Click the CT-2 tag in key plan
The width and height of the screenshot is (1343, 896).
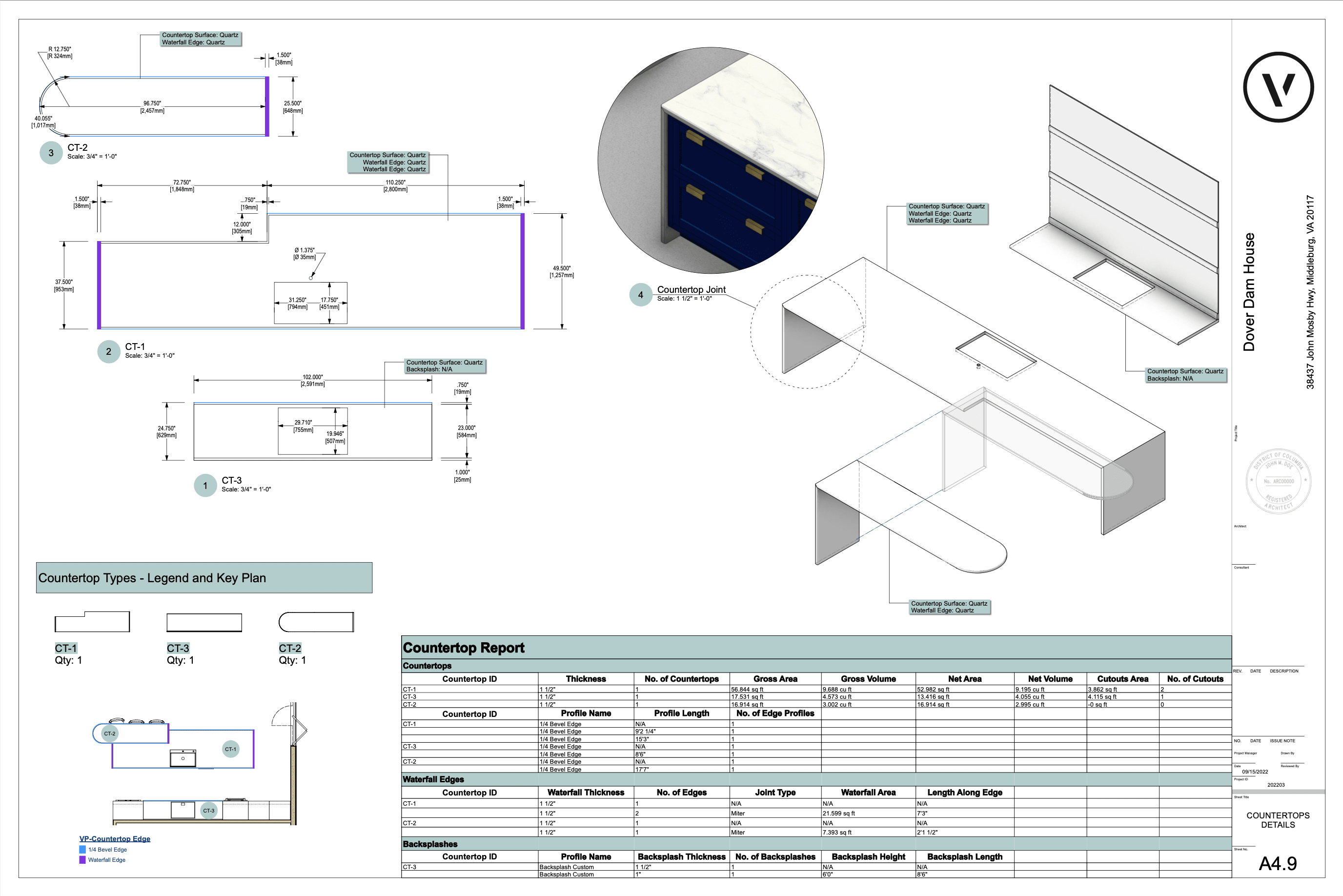point(110,733)
